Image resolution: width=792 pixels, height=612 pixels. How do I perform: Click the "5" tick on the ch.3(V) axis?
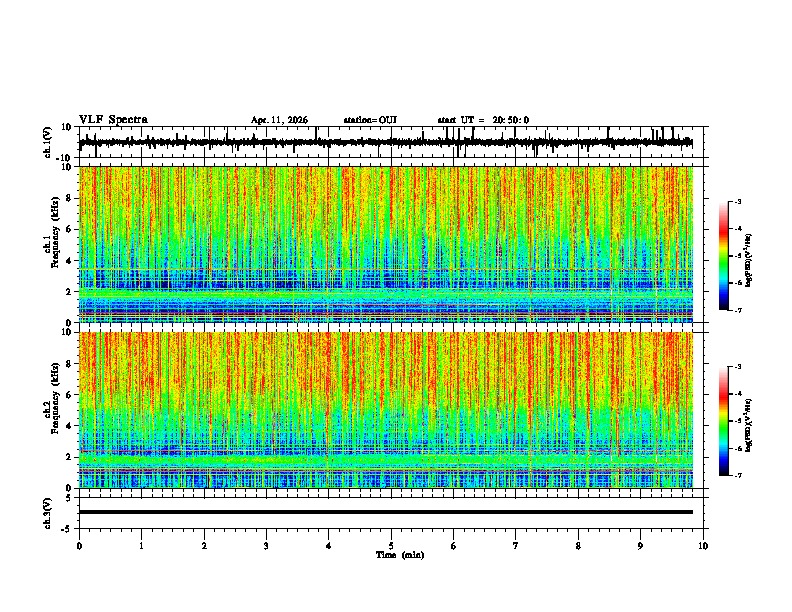click(x=69, y=497)
